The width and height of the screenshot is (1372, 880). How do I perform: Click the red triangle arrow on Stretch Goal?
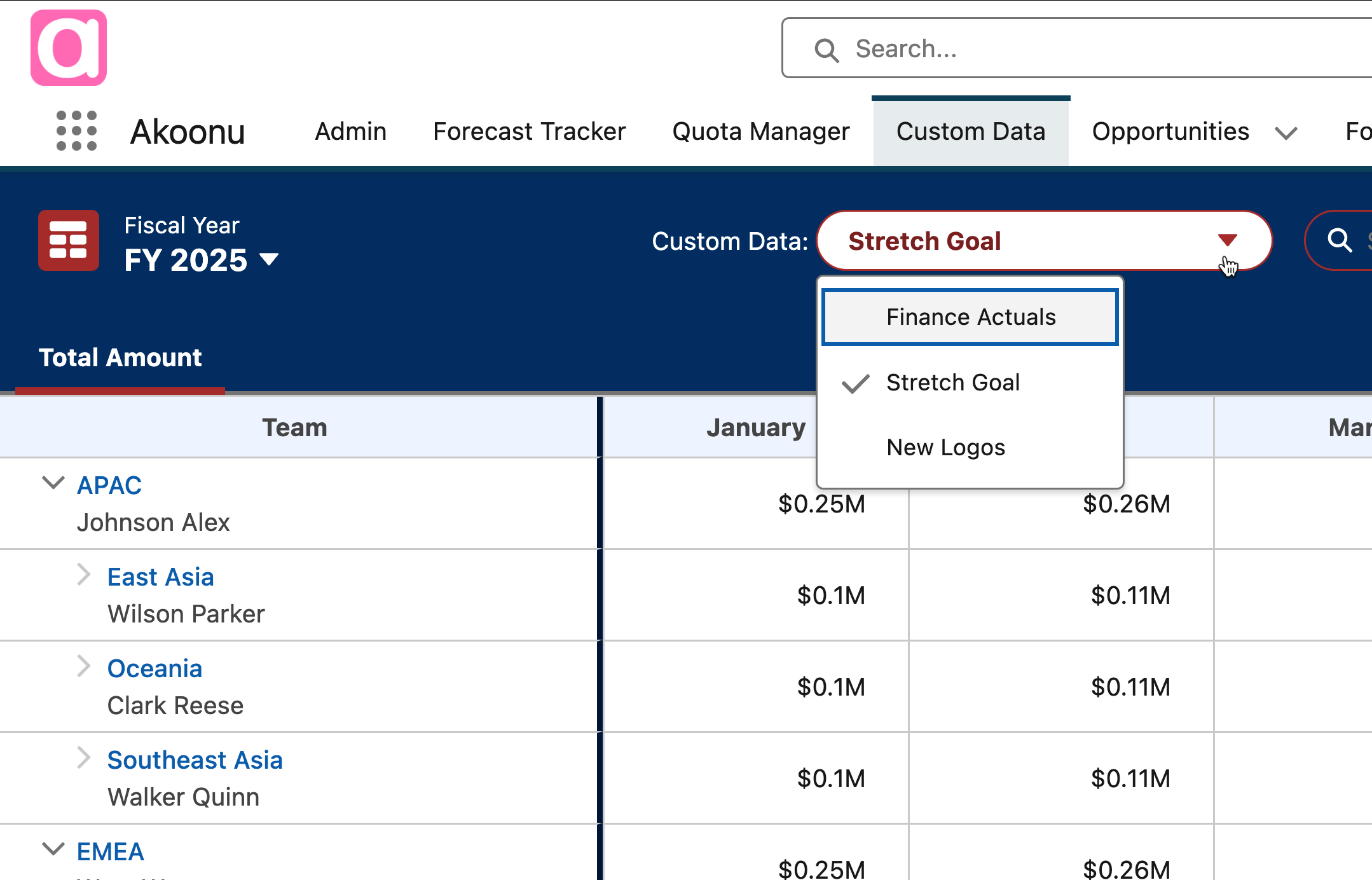coord(1227,240)
